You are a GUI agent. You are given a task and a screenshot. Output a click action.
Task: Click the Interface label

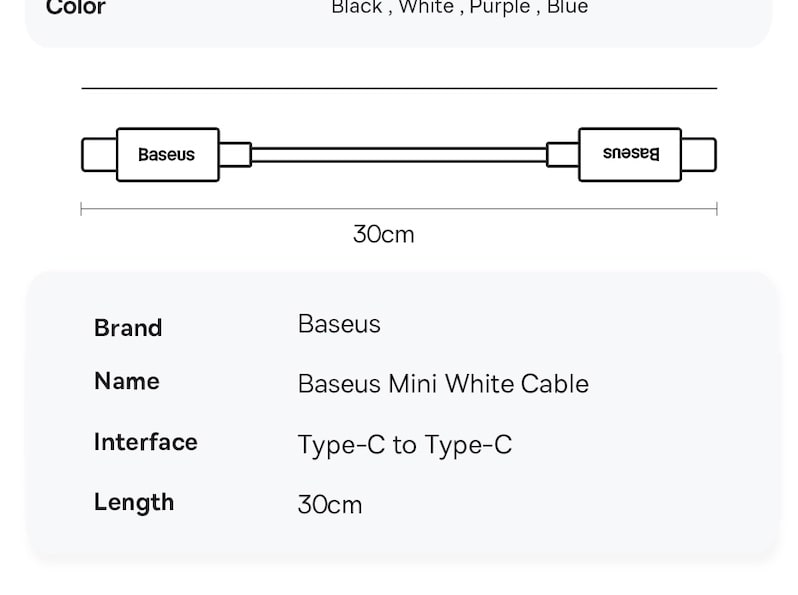coord(146,442)
